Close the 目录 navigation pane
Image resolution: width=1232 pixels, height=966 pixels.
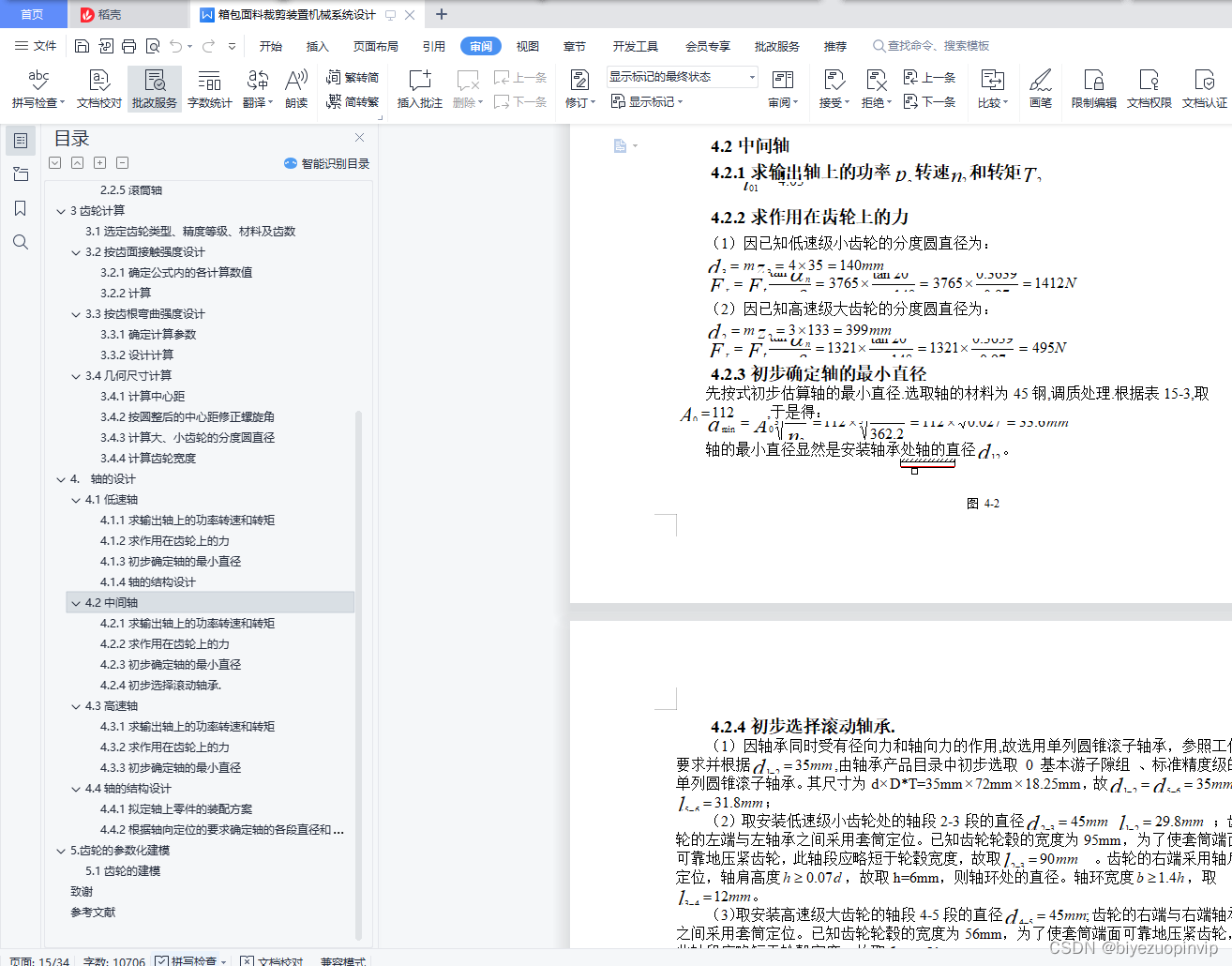(359, 138)
